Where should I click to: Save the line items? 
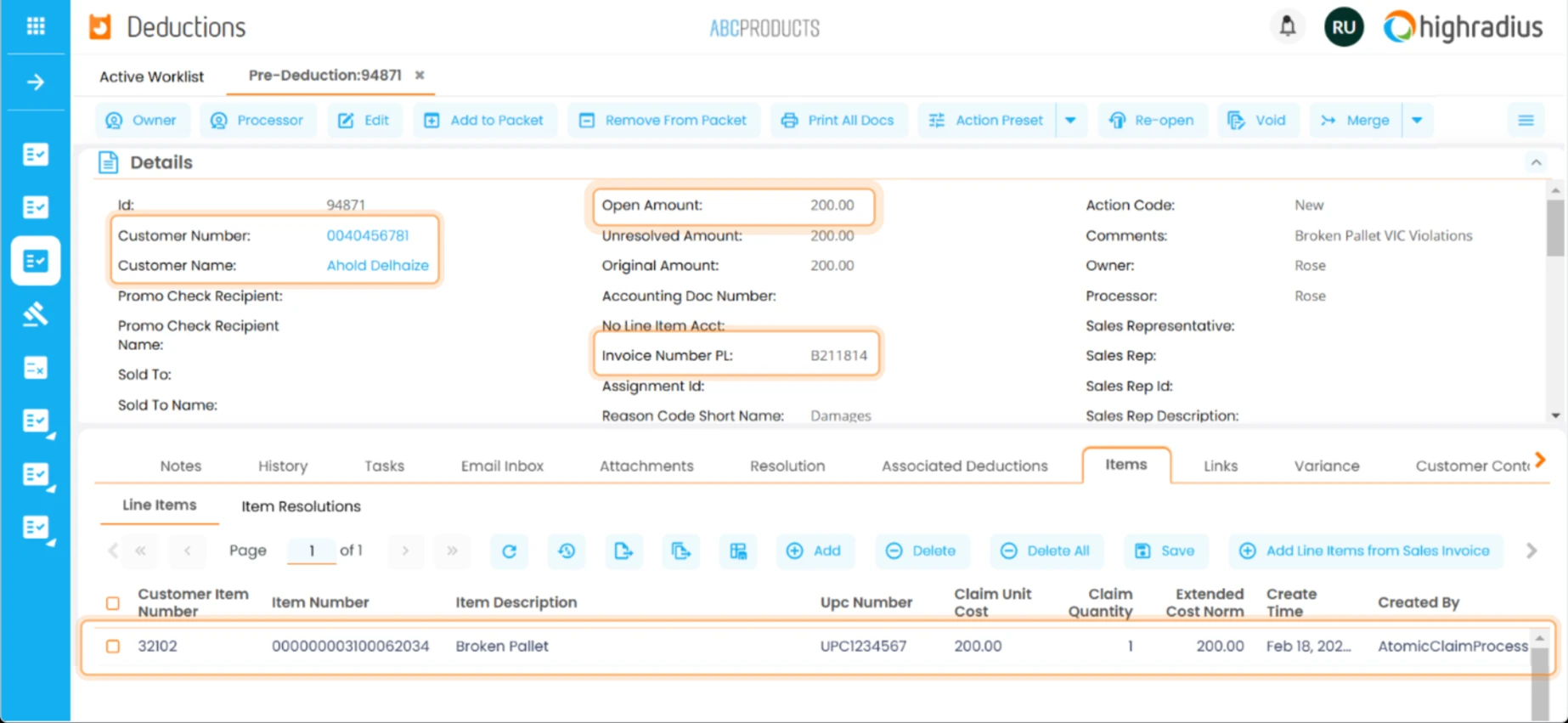1165,551
